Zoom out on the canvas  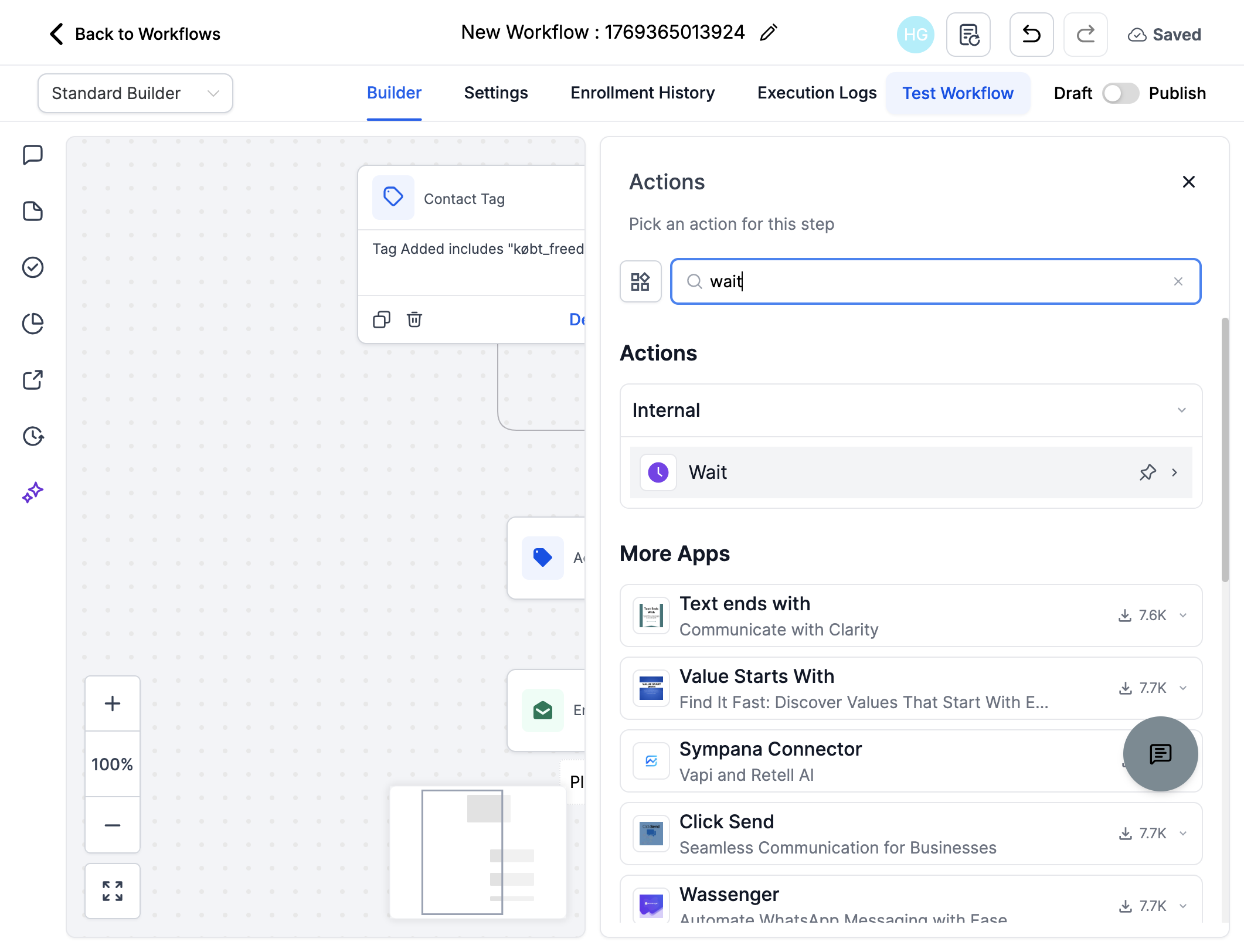(x=113, y=825)
